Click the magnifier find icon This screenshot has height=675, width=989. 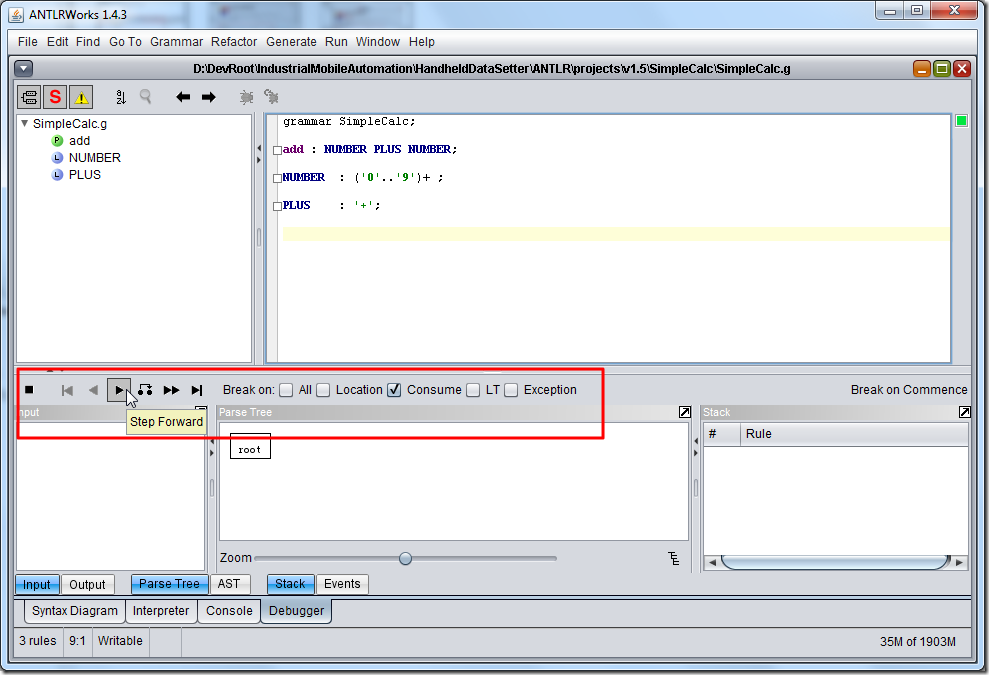pos(146,97)
